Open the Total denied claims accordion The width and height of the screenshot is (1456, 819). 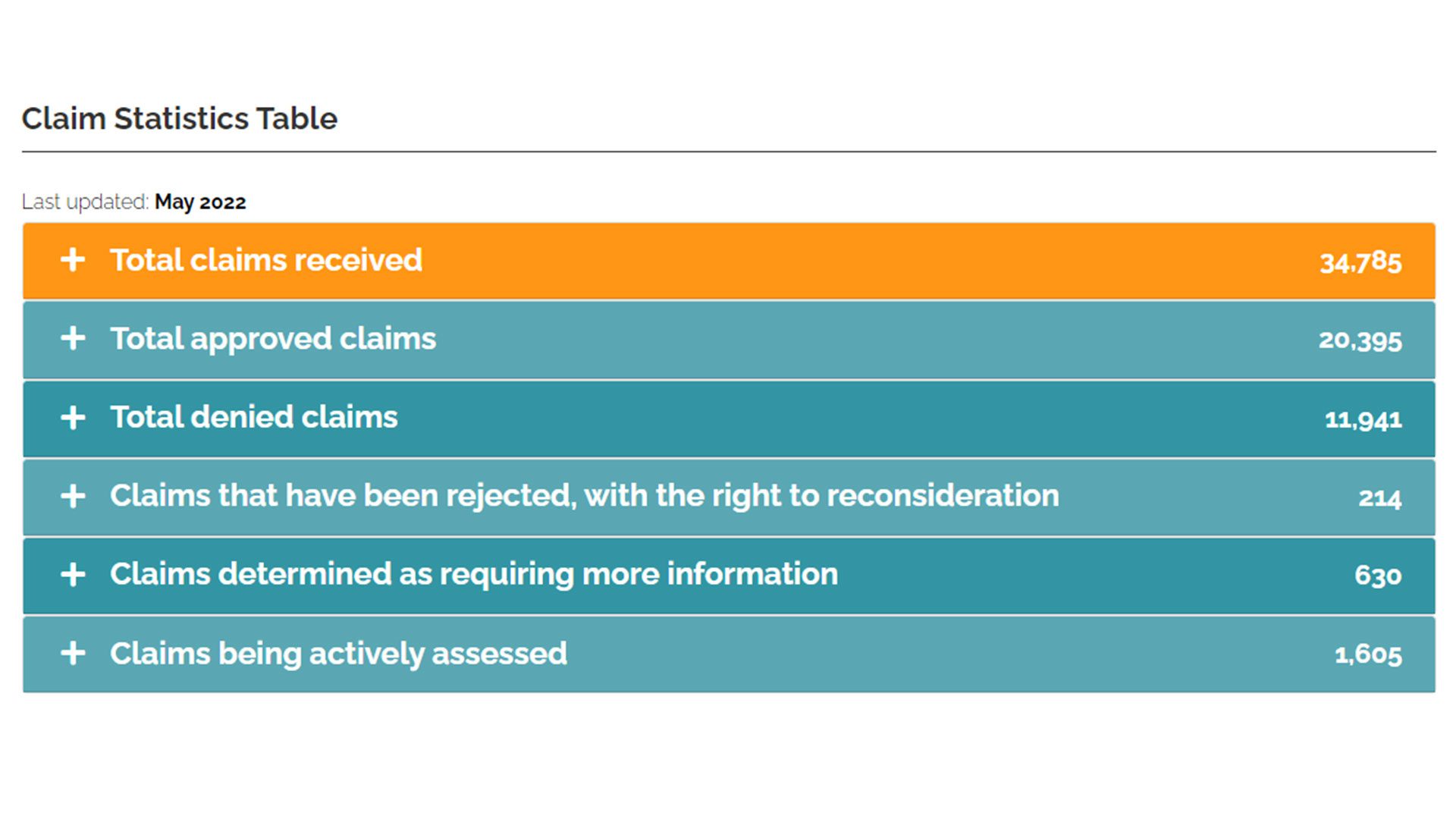[x=729, y=419]
